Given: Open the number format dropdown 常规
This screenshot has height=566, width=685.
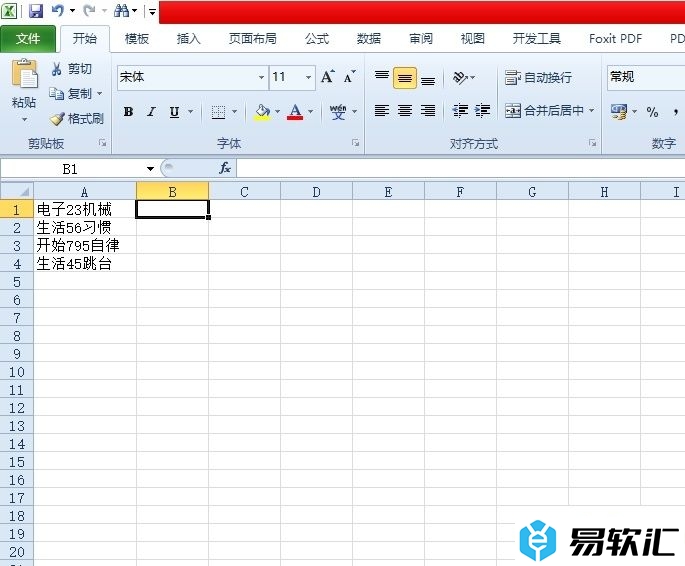Looking at the screenshot, I should coord(646,77).
